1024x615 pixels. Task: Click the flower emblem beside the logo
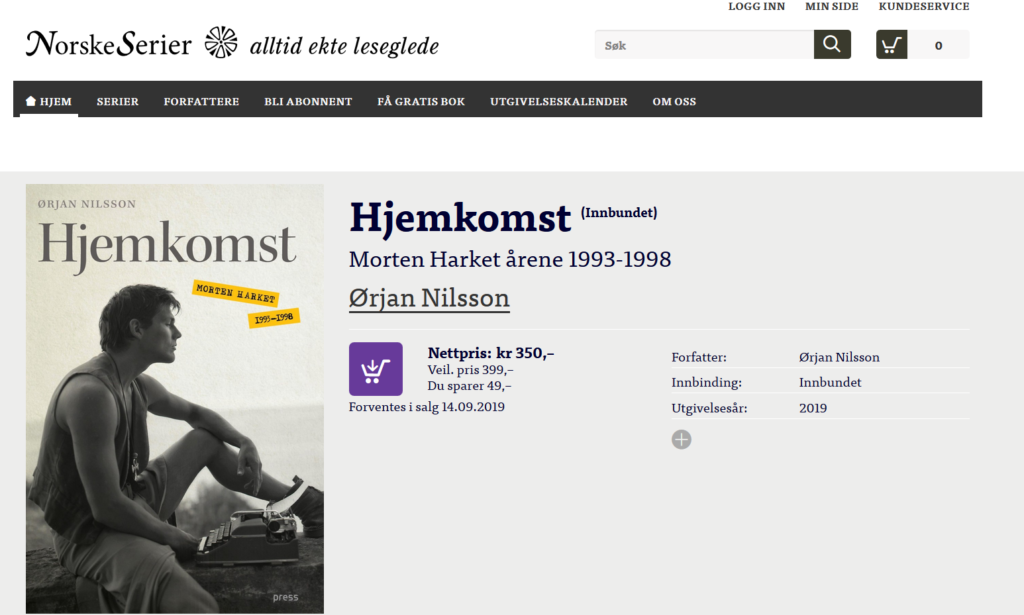point(221,43)
